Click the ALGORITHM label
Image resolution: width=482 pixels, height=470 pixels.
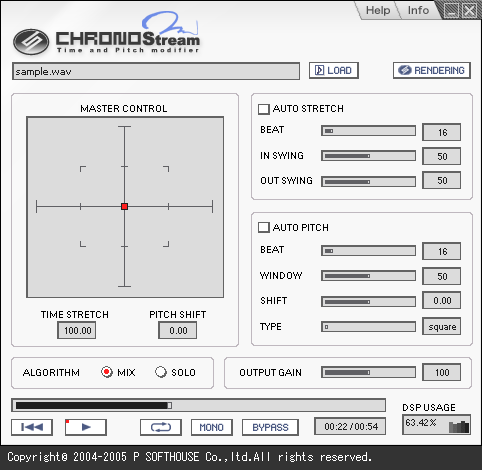[51, 372]
